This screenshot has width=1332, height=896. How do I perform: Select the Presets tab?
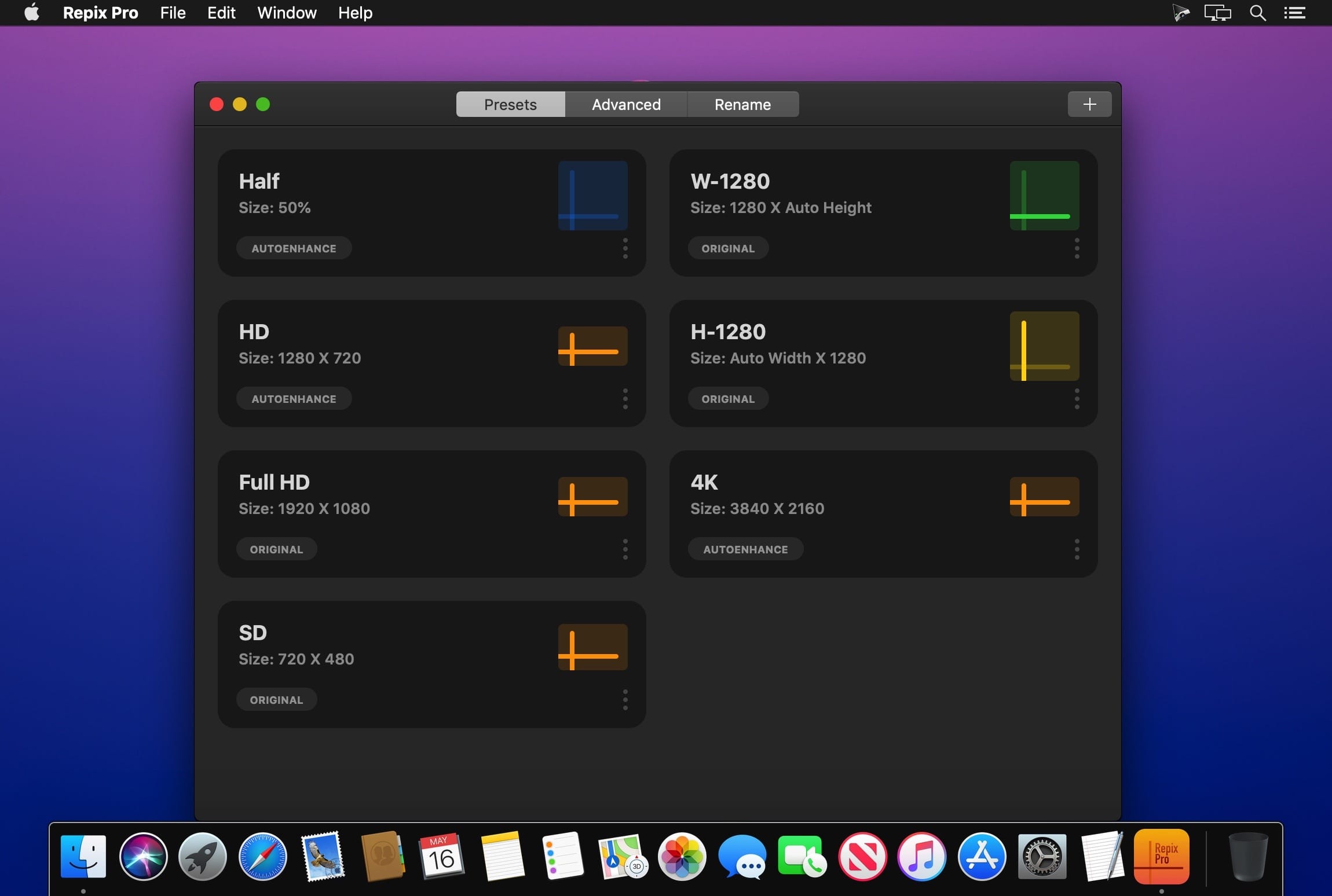[x=510, y=103]
